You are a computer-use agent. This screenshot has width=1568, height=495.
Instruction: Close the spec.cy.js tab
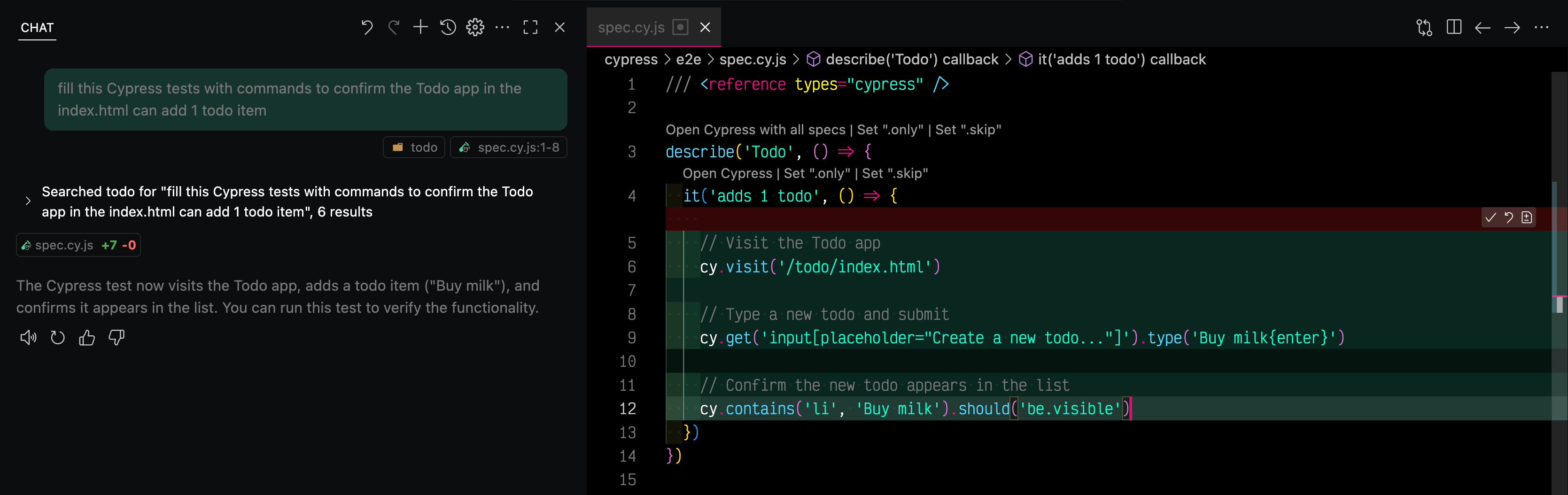point(705,27)
